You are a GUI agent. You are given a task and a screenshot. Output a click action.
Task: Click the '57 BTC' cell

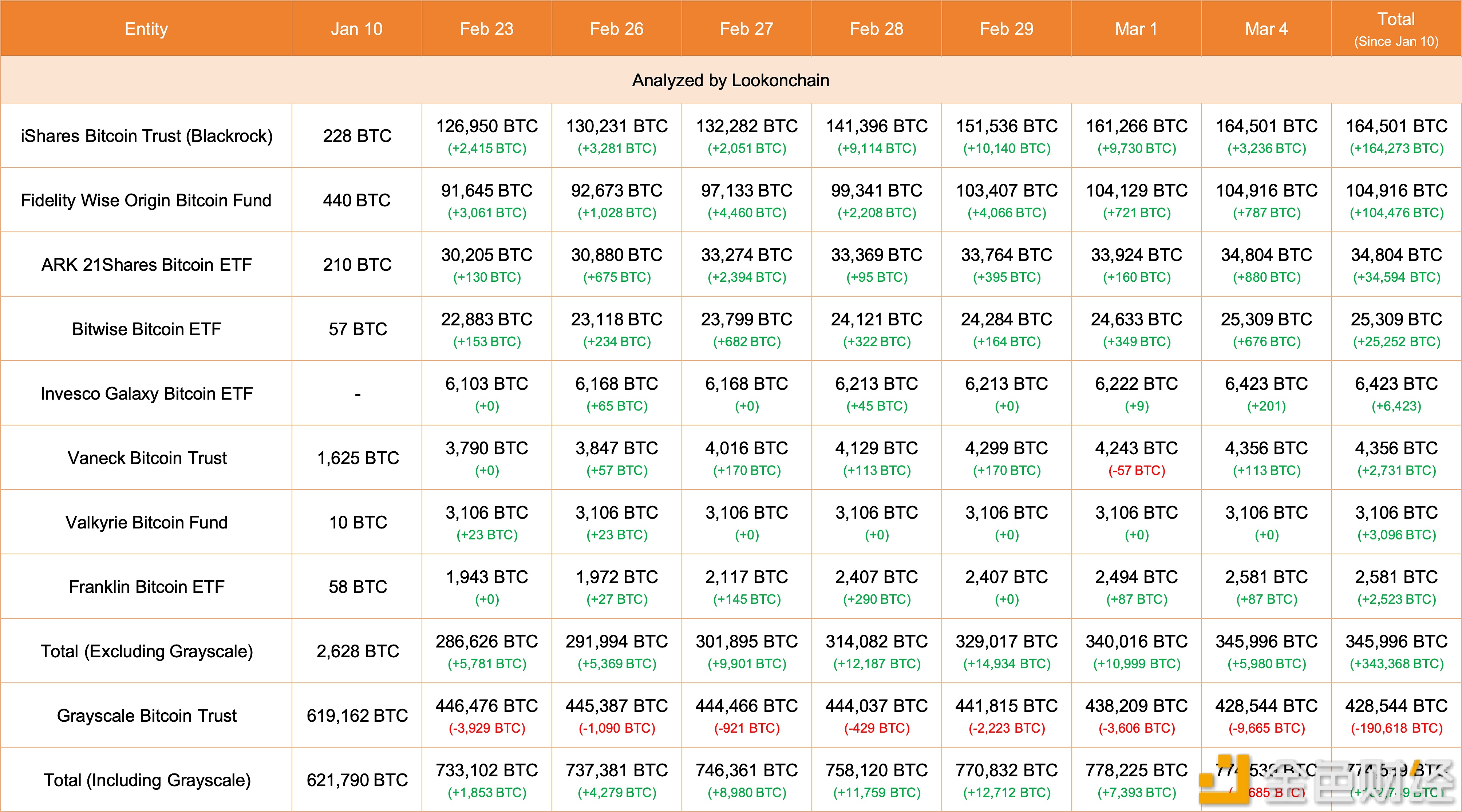coord(357,329)
